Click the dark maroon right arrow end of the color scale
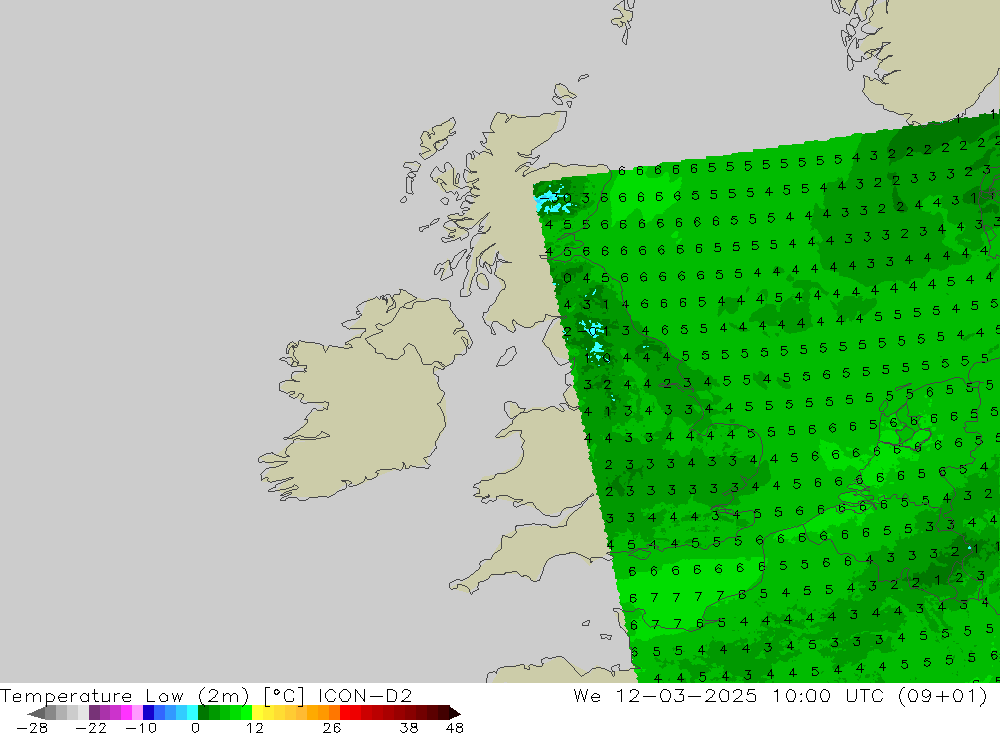The height and width of the screenshot is (733, 1000). tap(455, 713)
